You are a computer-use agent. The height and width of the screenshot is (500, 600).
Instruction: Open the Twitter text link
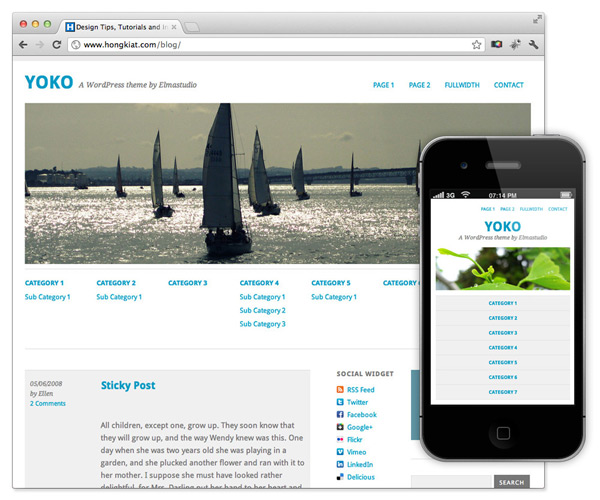357,402
